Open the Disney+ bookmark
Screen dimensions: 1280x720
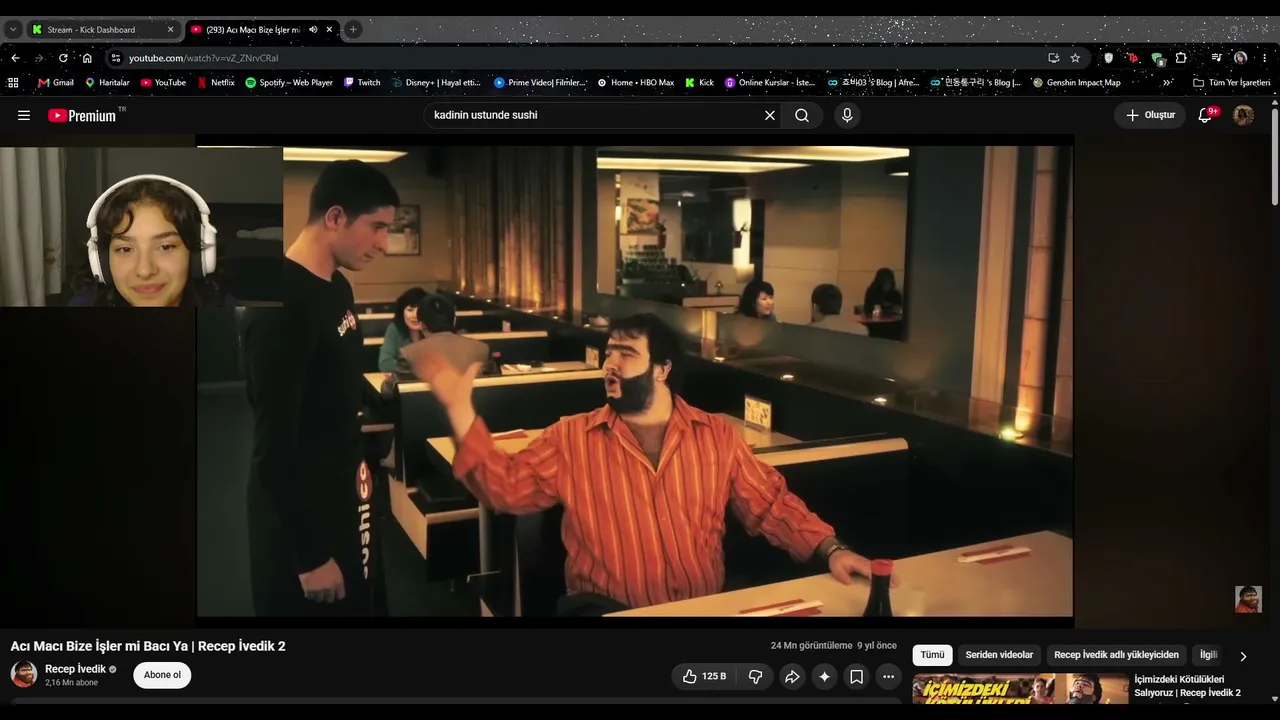437,83
